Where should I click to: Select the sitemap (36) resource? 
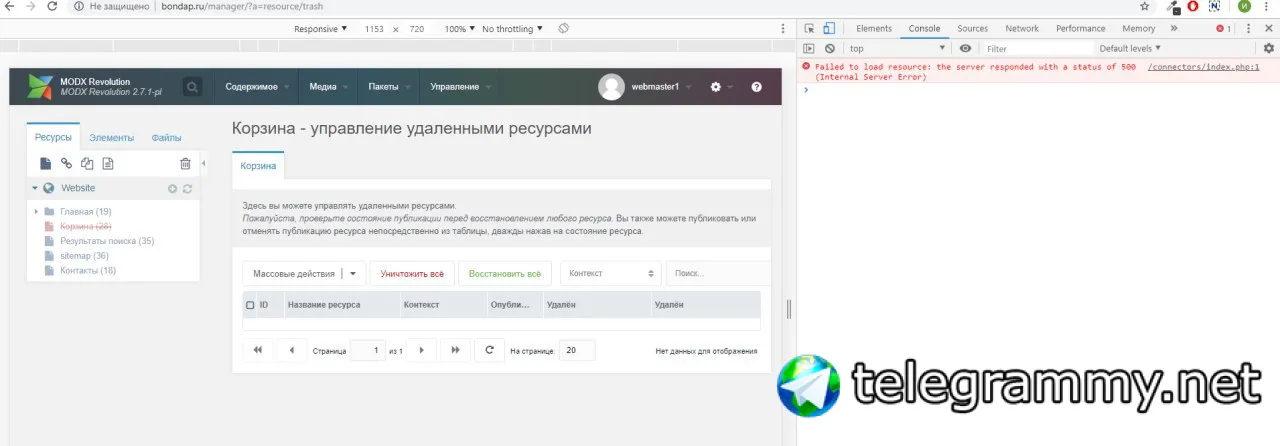84,256
